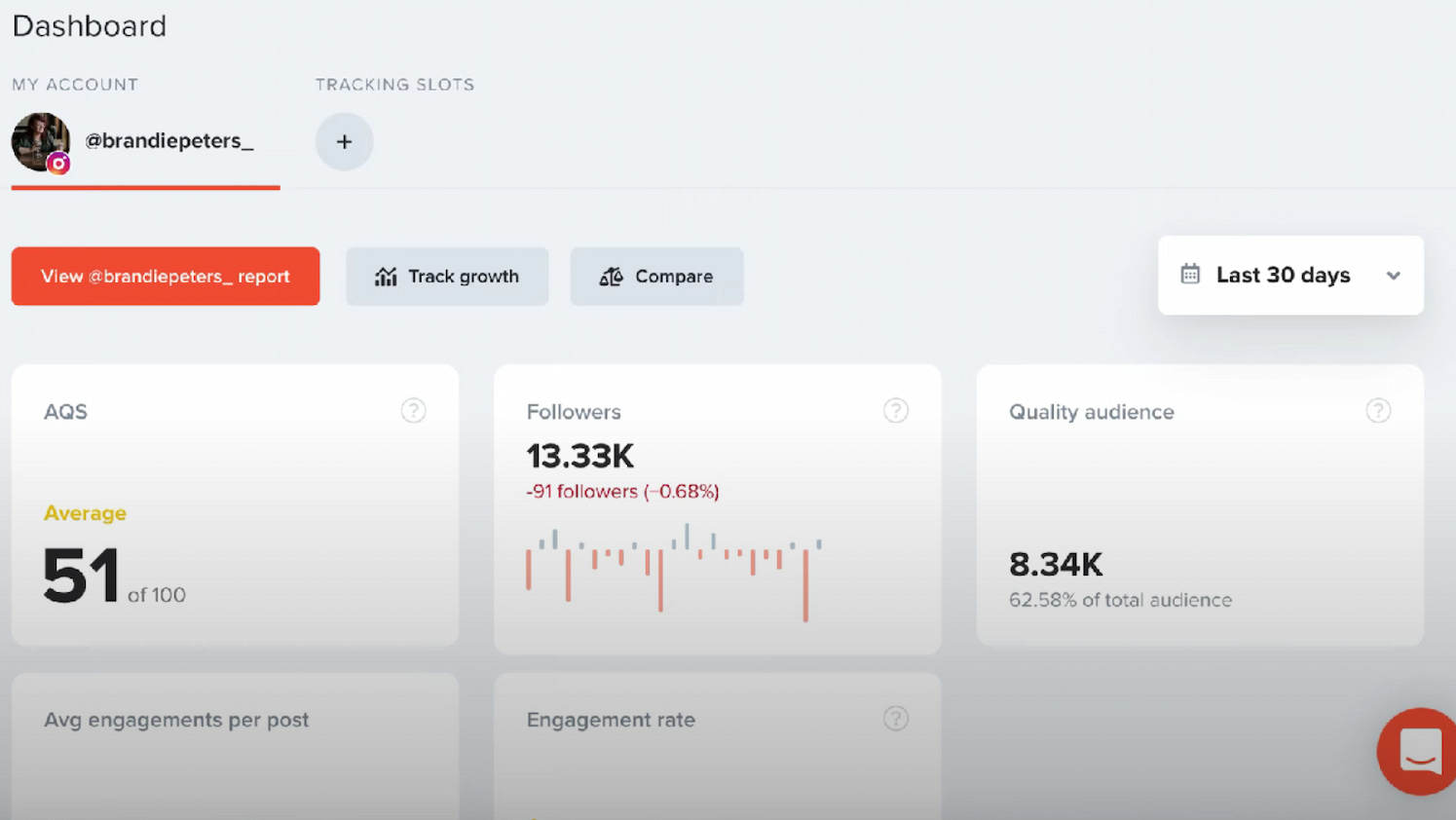Click the View @brandiepeters_ report button
The height and width of the screenshot is (820, 1456).
tap(166, 276)
